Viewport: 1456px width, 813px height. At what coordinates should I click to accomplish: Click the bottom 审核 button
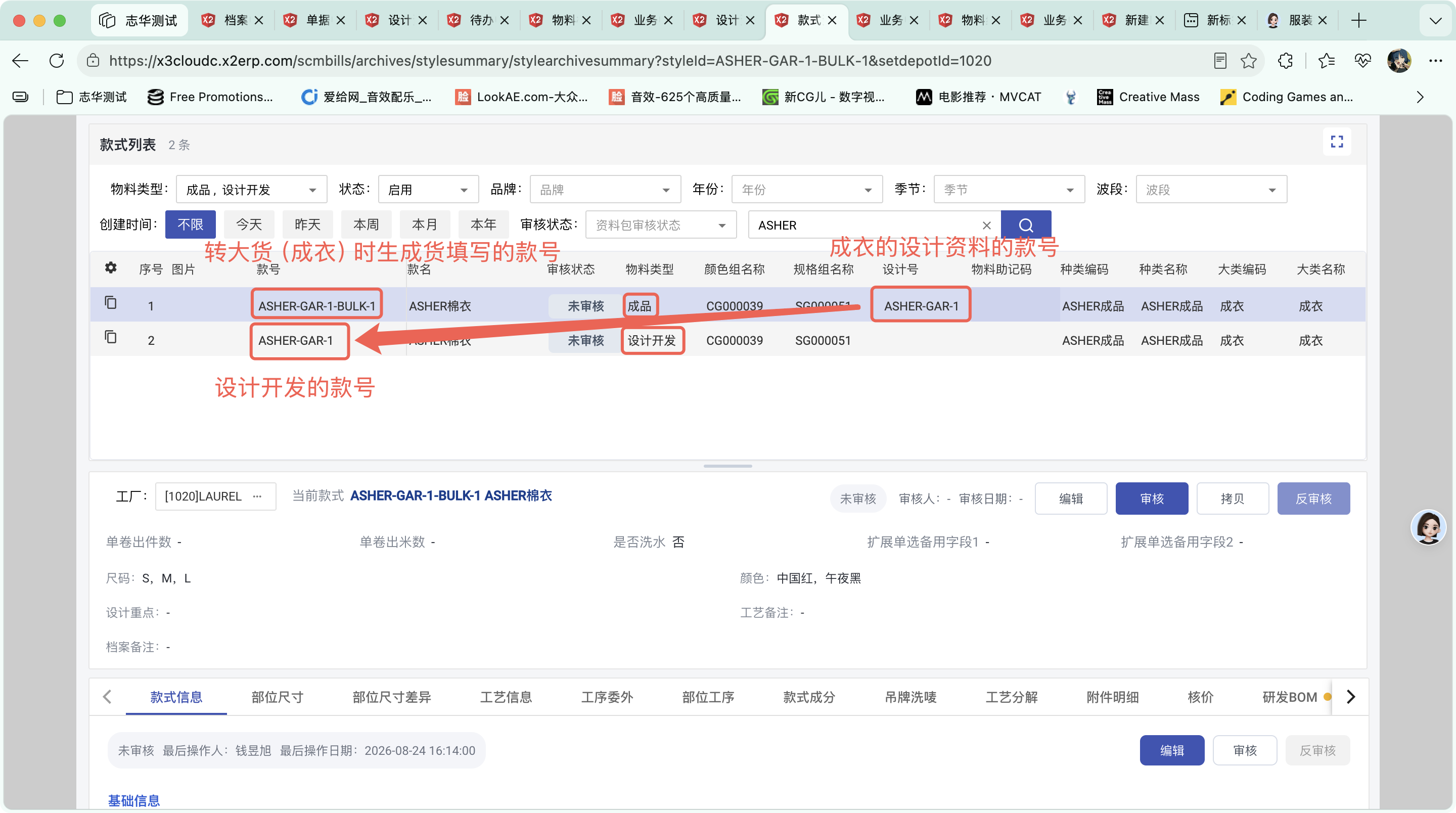(1245, 750)
